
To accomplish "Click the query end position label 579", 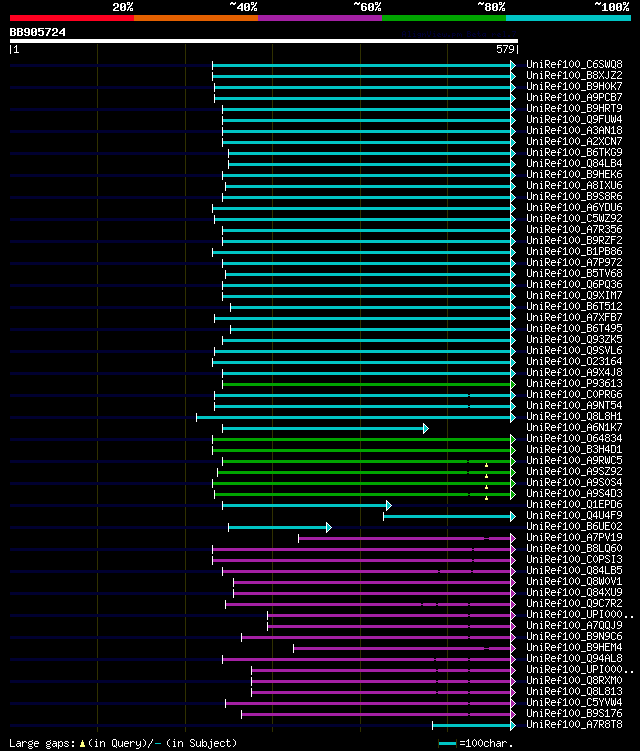I will 505,49.
